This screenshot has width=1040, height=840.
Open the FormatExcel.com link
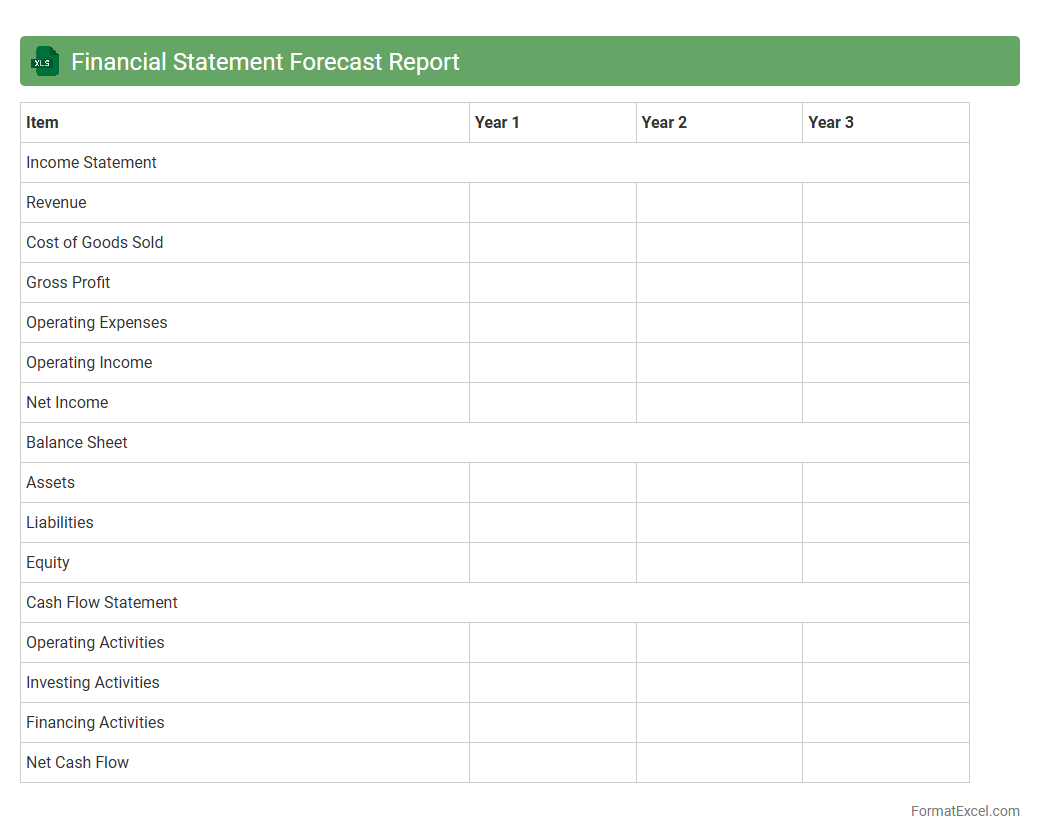pyautogui.click(x=964, y=811)
